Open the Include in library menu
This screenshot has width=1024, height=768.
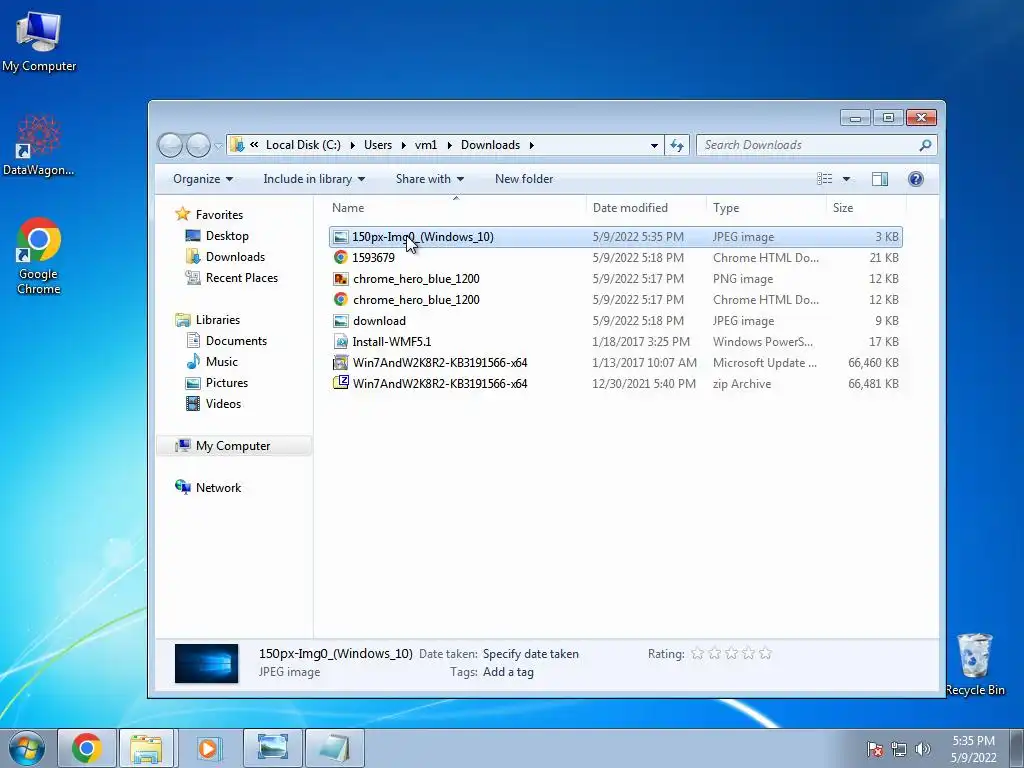click(314, 179)
